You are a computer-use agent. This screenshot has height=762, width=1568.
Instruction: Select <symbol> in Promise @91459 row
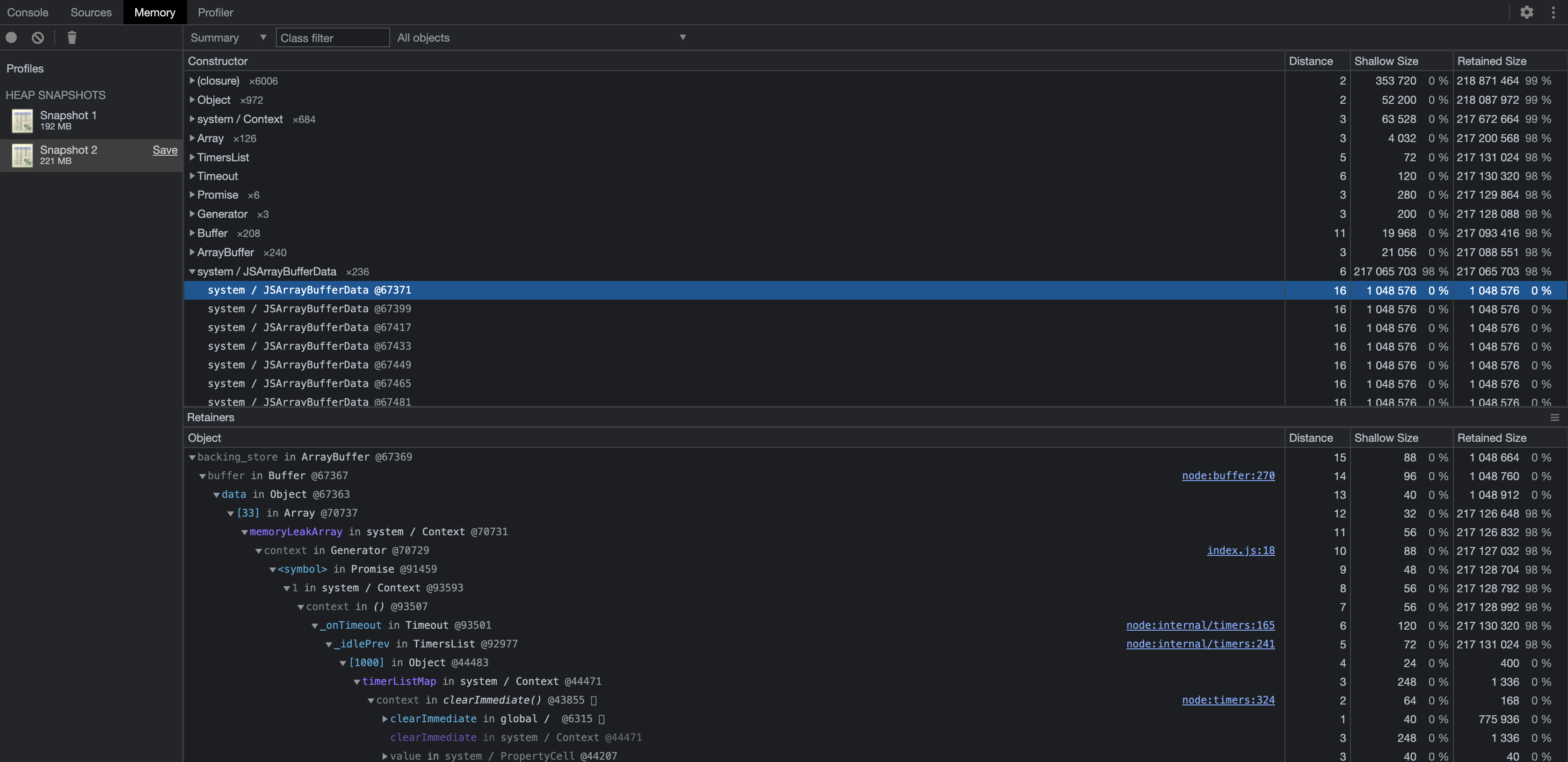(875, 569)
